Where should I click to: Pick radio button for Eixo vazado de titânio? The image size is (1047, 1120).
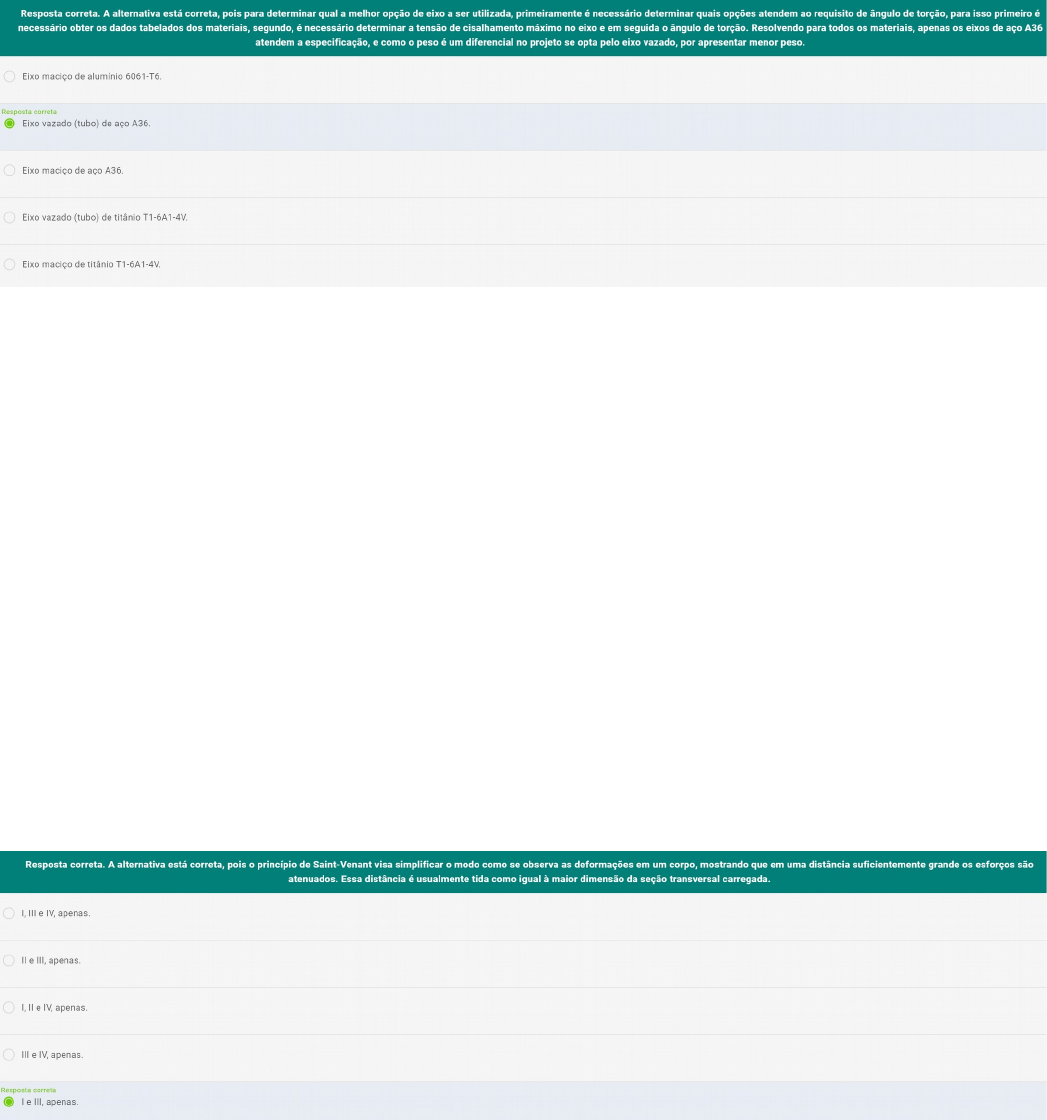coord(10,217)
